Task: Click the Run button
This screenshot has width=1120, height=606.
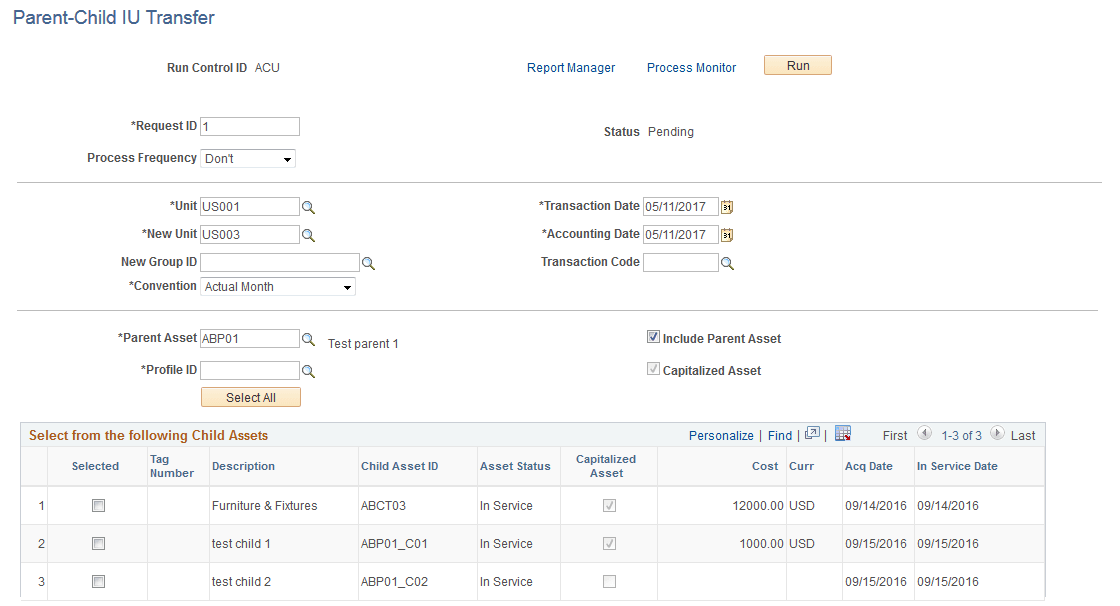Action: 797,65
